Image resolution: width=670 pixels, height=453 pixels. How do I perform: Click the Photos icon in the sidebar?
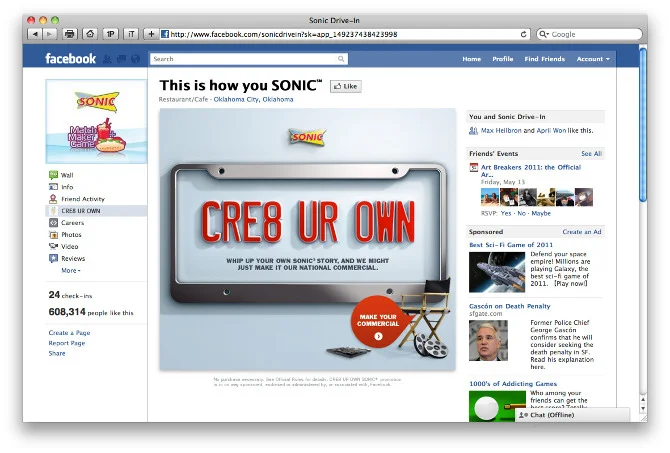tap(53, 235)
